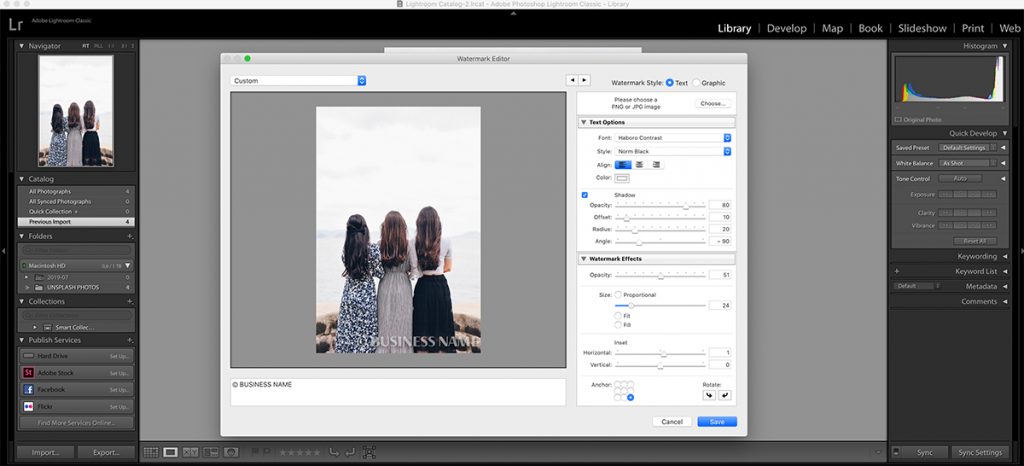Open the Custom preset dropdown

(x=298, y=81)
